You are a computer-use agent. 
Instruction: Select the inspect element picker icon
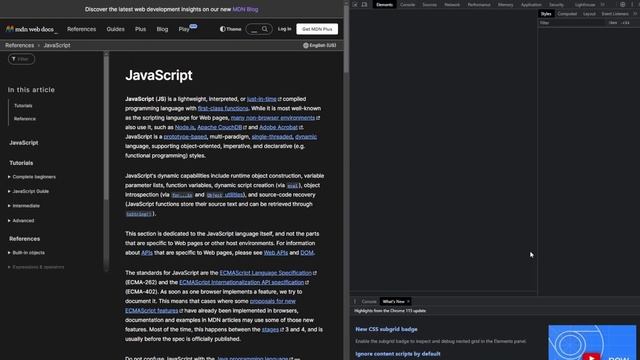tap(355, 4)
